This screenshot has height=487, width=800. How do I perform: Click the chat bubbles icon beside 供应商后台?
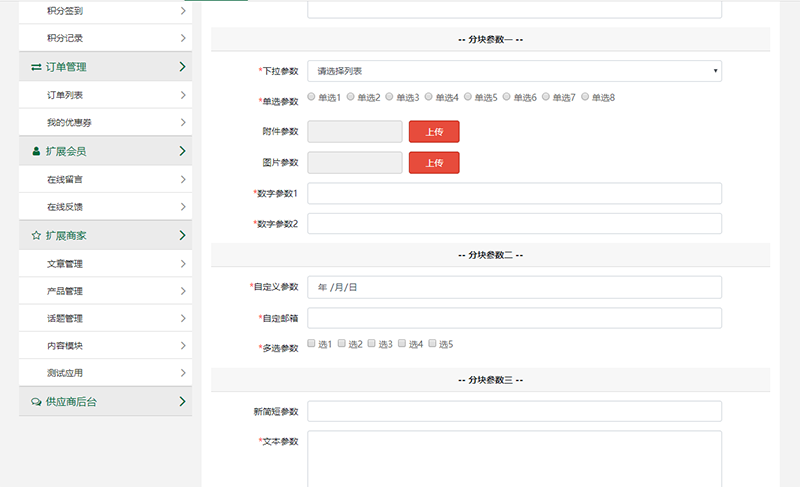point(36,401)
